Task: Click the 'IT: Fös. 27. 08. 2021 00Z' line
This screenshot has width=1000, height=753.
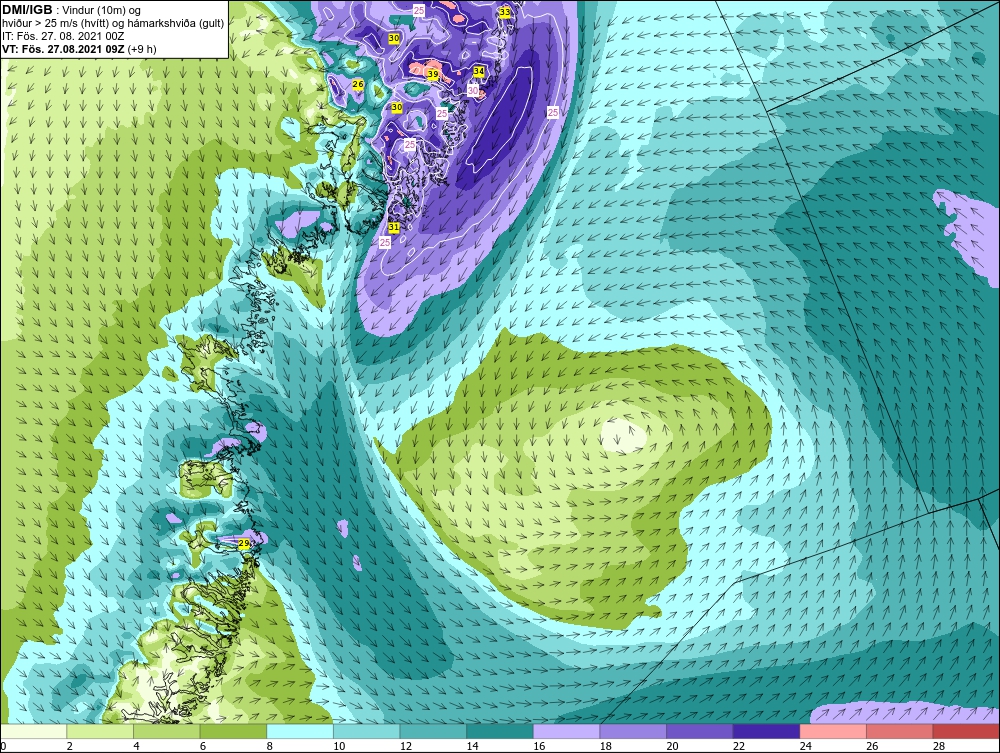Action: (62, 36)
